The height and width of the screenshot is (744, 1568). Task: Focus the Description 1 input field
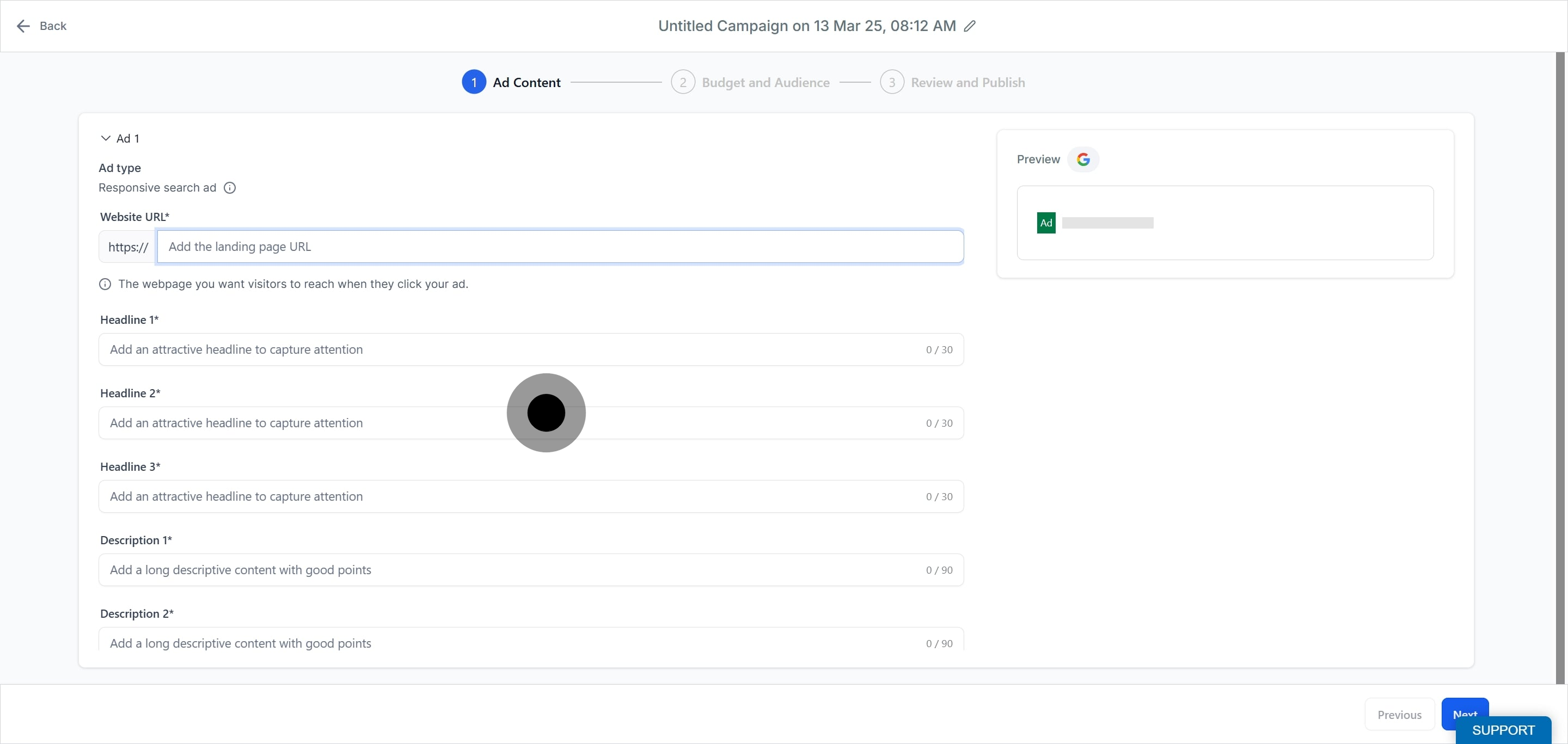click(531, 570)
